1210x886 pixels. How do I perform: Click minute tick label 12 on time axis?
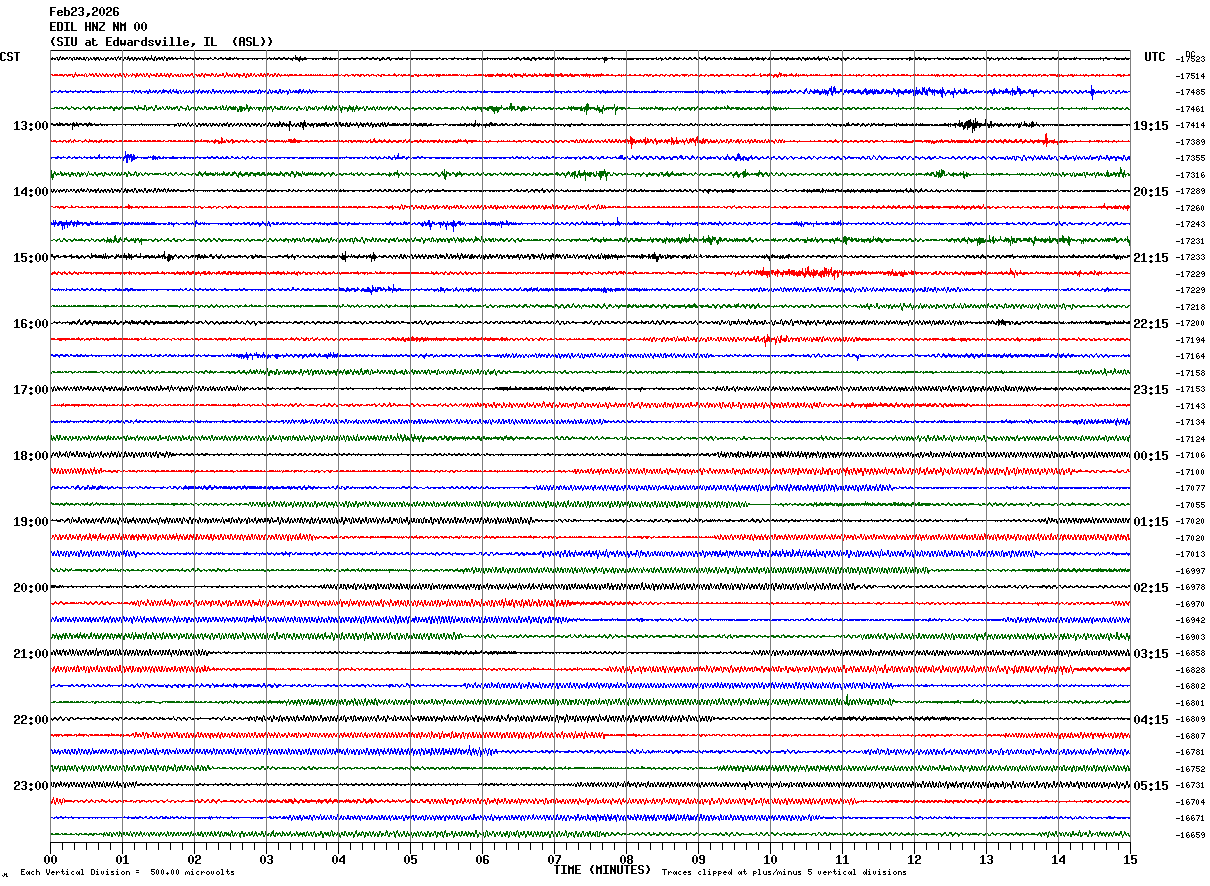pos(914,858)
